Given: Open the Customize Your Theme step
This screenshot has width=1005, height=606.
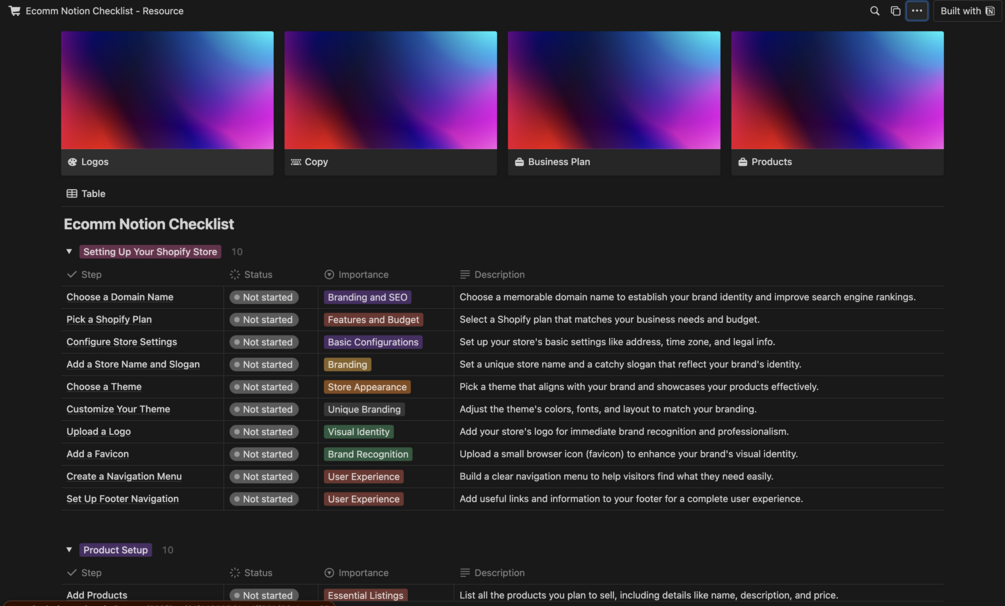Looking at the screenshot, I should click(118, 409).
